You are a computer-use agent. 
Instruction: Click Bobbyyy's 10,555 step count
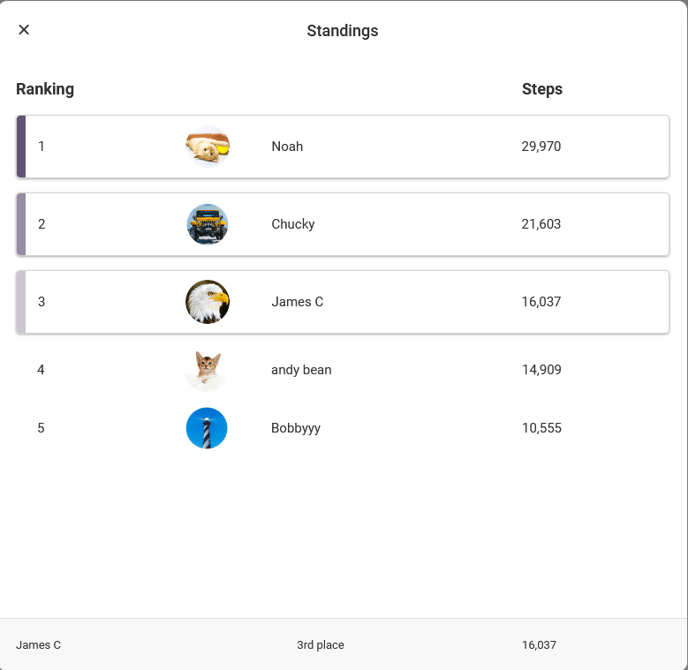coord(541,428)
